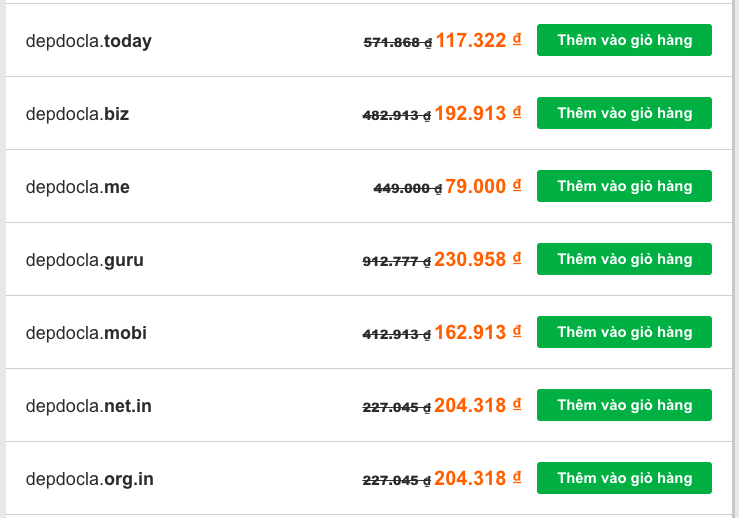Click the 79.000 đ discounted price

point(483,186)
